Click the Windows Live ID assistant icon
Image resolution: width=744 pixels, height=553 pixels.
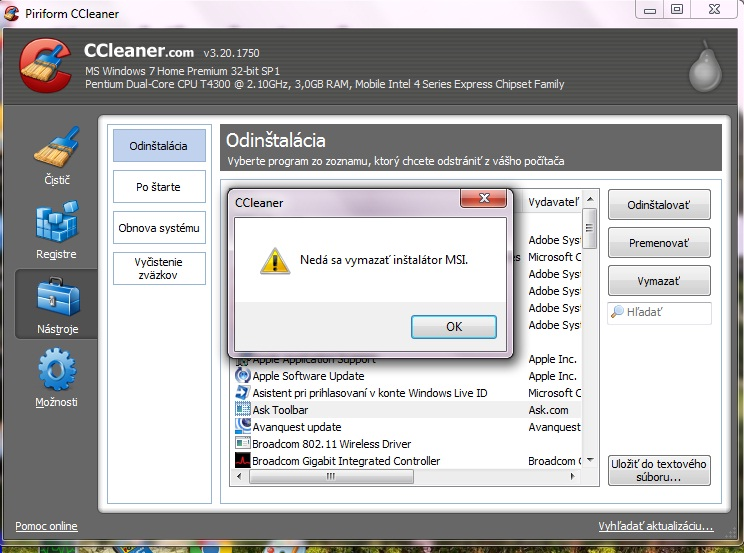pos(242,393)
